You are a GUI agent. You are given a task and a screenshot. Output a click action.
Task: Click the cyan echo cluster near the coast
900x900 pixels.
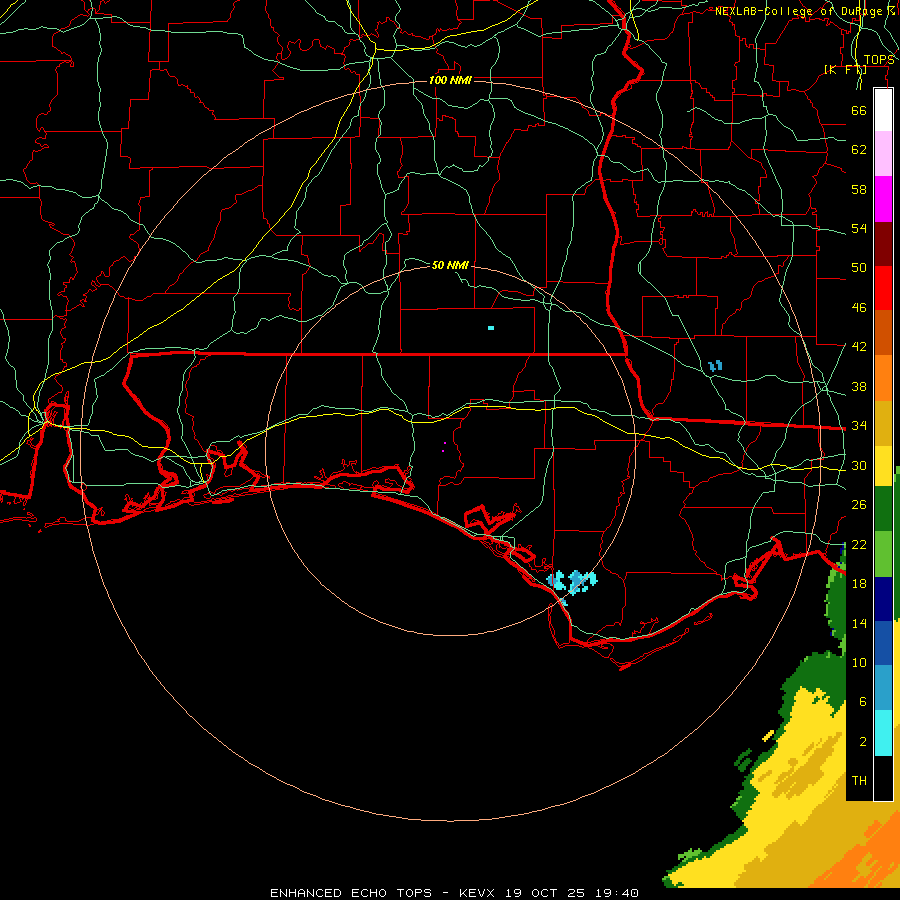[572, 581]
